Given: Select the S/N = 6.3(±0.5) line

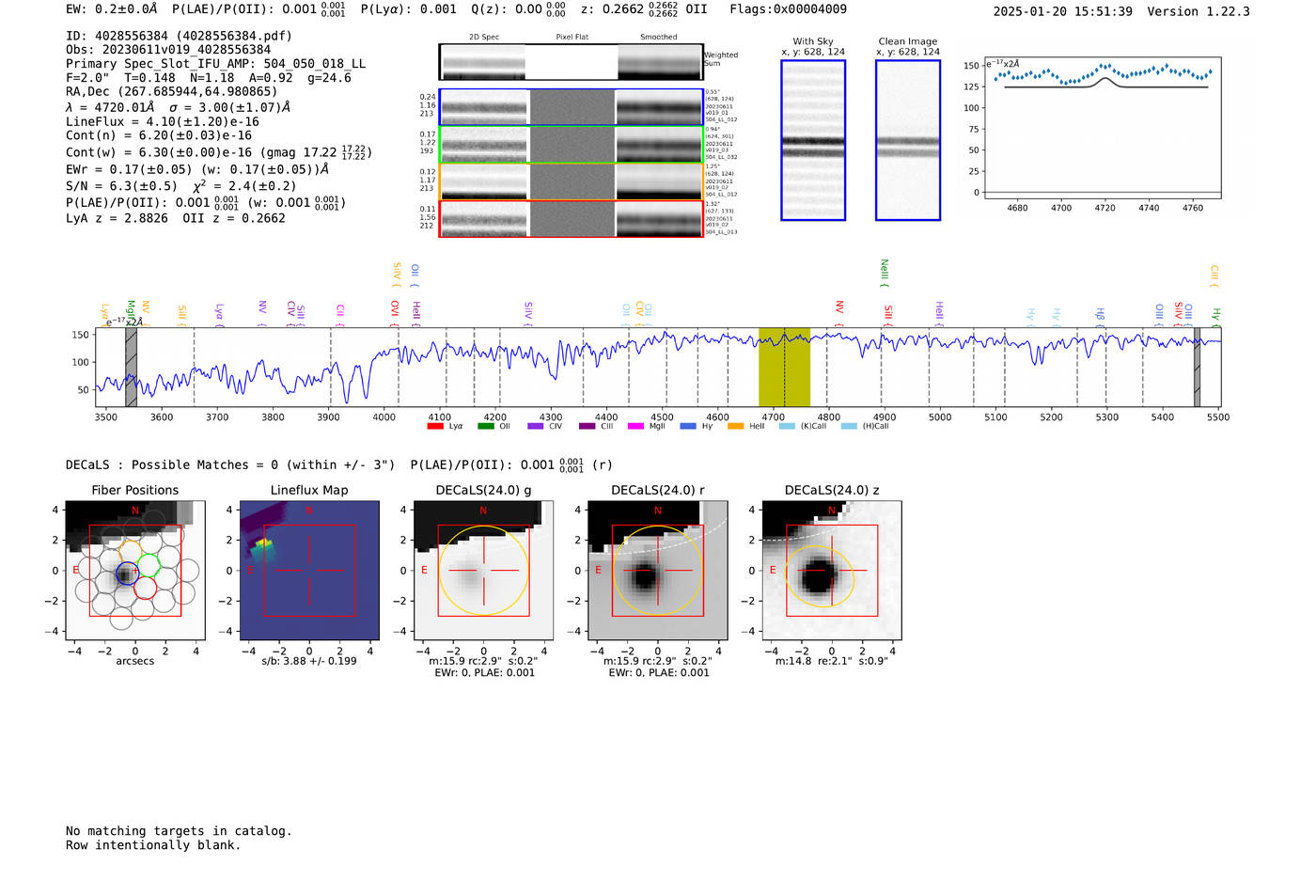Looking at the screenshot, I should (121, 186).
